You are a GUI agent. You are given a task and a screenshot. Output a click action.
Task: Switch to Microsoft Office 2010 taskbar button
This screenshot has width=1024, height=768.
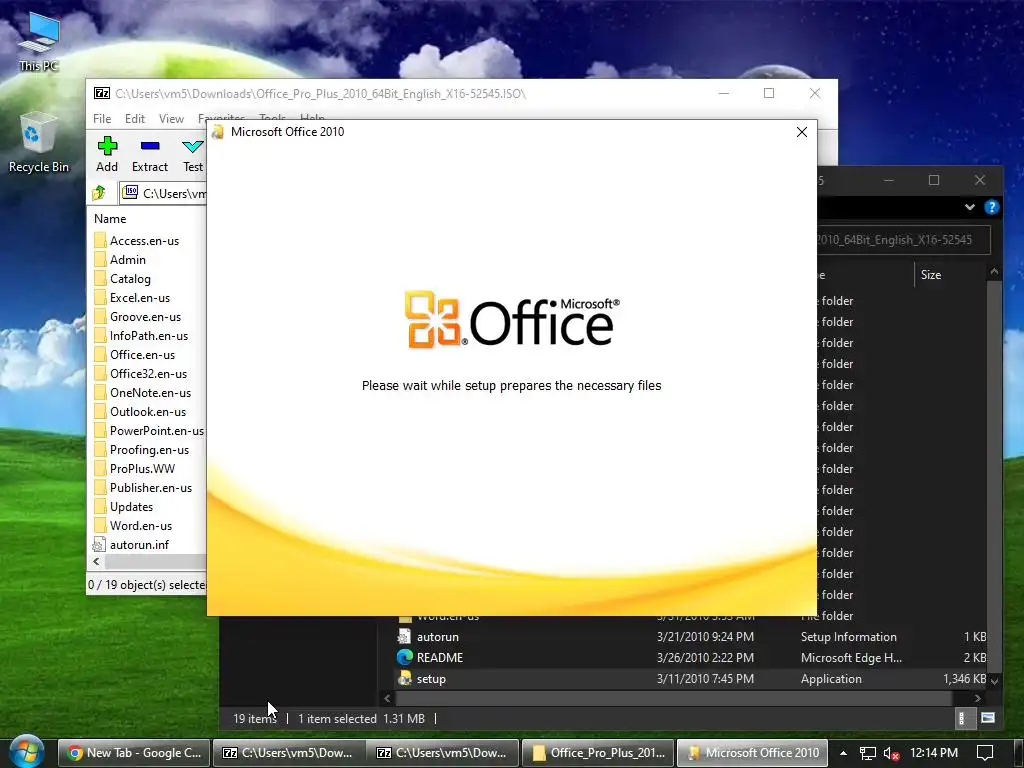click(x=752, y=752)
